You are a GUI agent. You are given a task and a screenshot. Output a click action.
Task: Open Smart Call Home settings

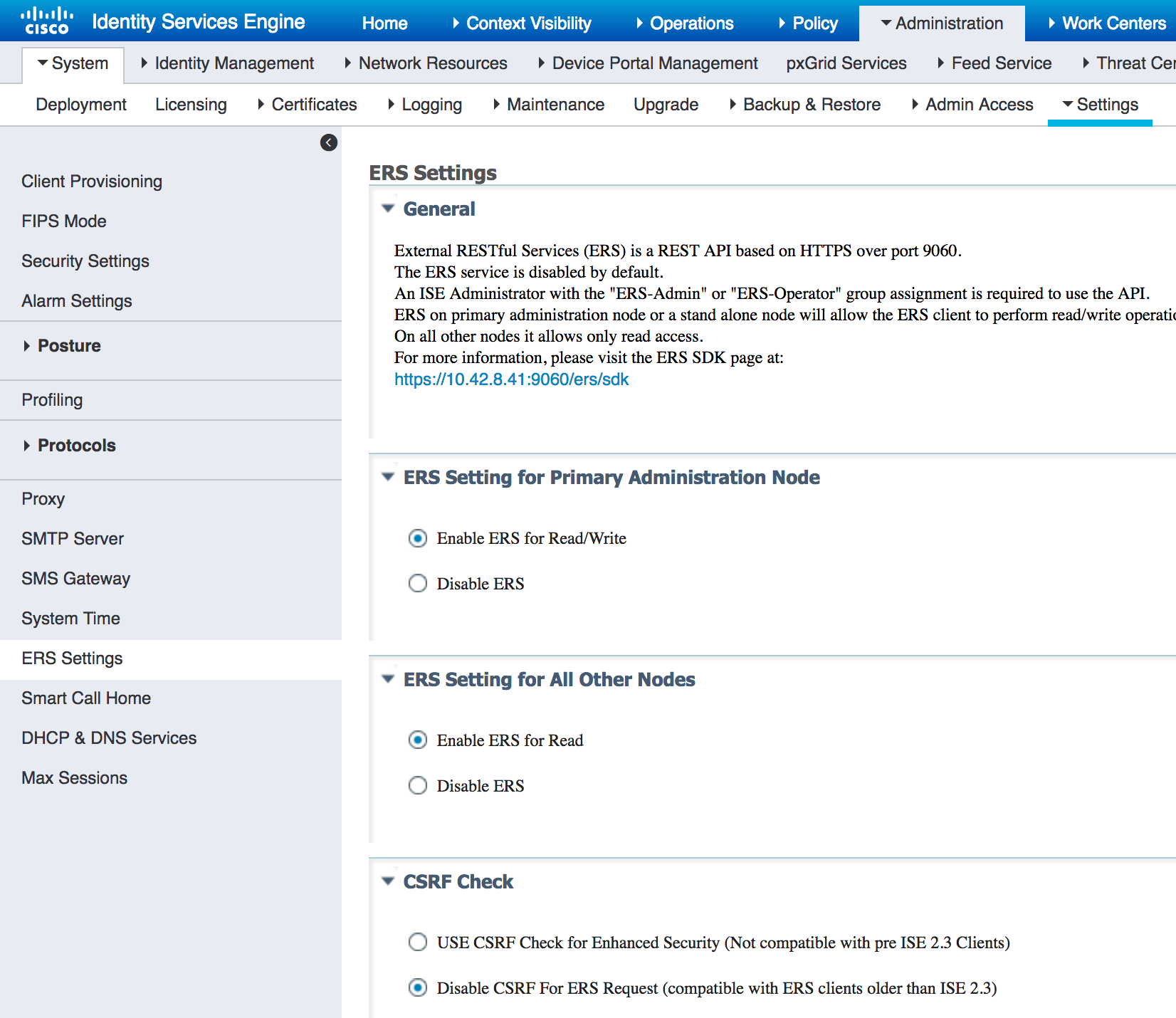pyautogui.click(x=86, y=698)
